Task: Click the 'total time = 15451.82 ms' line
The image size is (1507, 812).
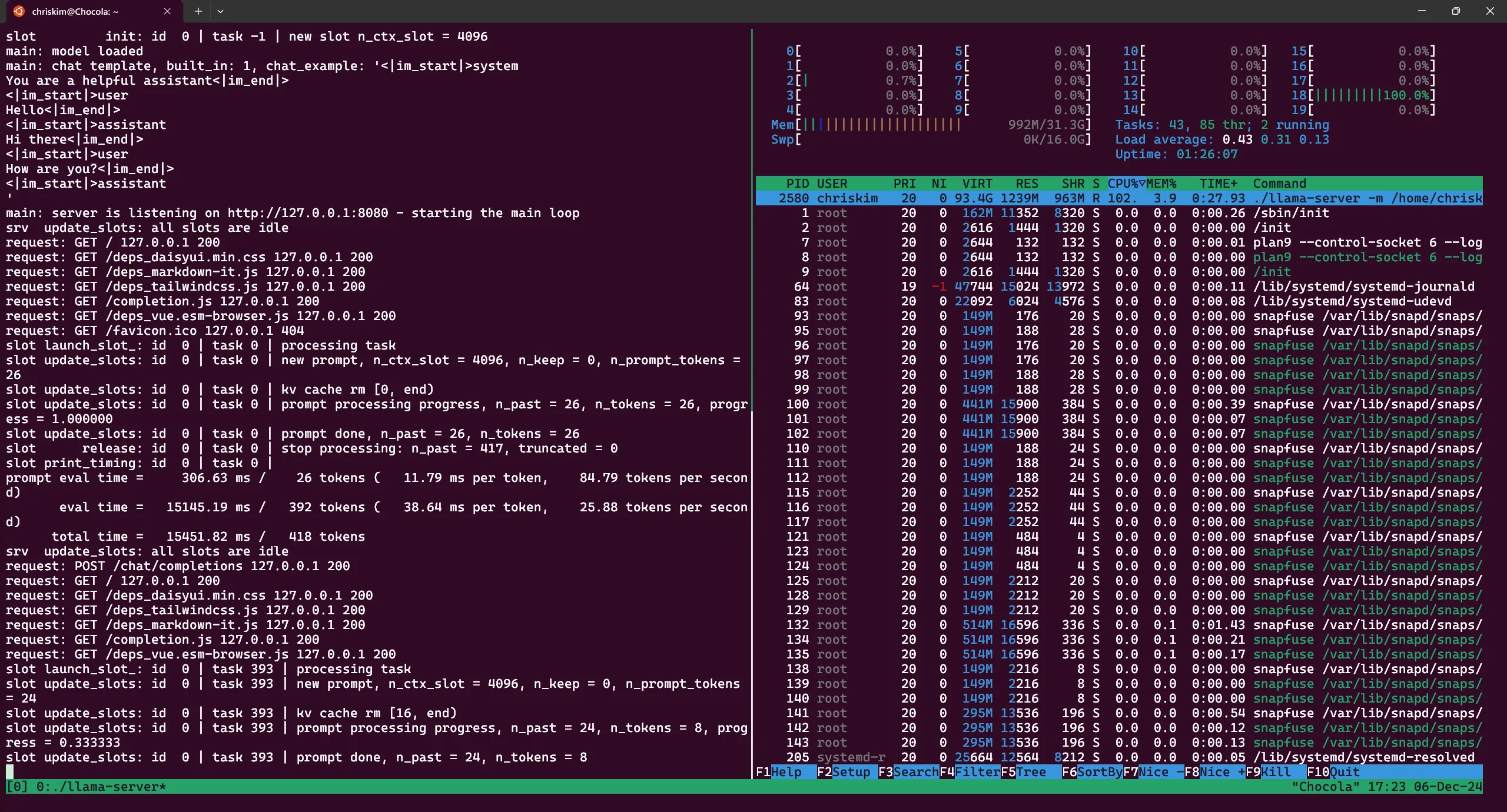Action: [x=208, y=537]
